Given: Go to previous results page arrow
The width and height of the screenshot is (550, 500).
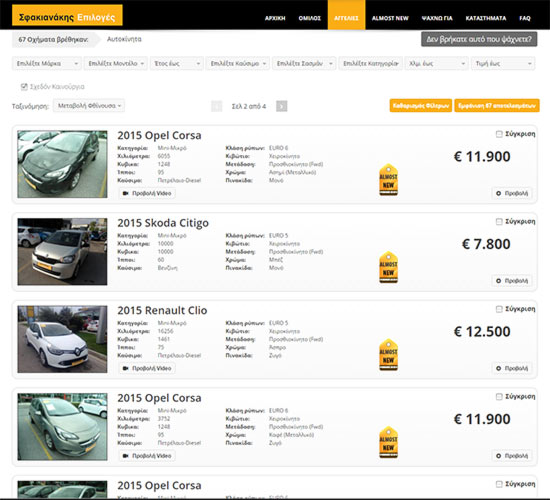Looking at the screenshot, I should pyautogui.click(x=216, y=106).
